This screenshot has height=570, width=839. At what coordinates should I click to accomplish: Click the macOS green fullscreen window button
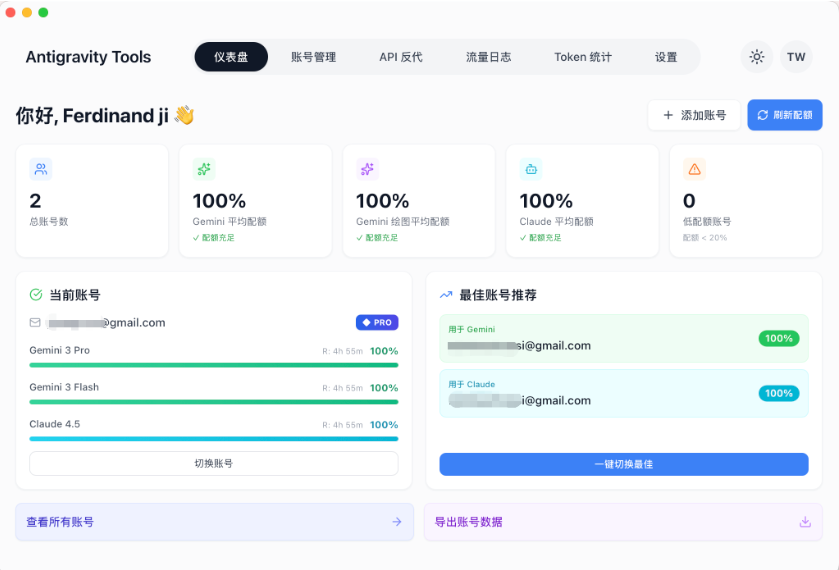tap(43, 12)
